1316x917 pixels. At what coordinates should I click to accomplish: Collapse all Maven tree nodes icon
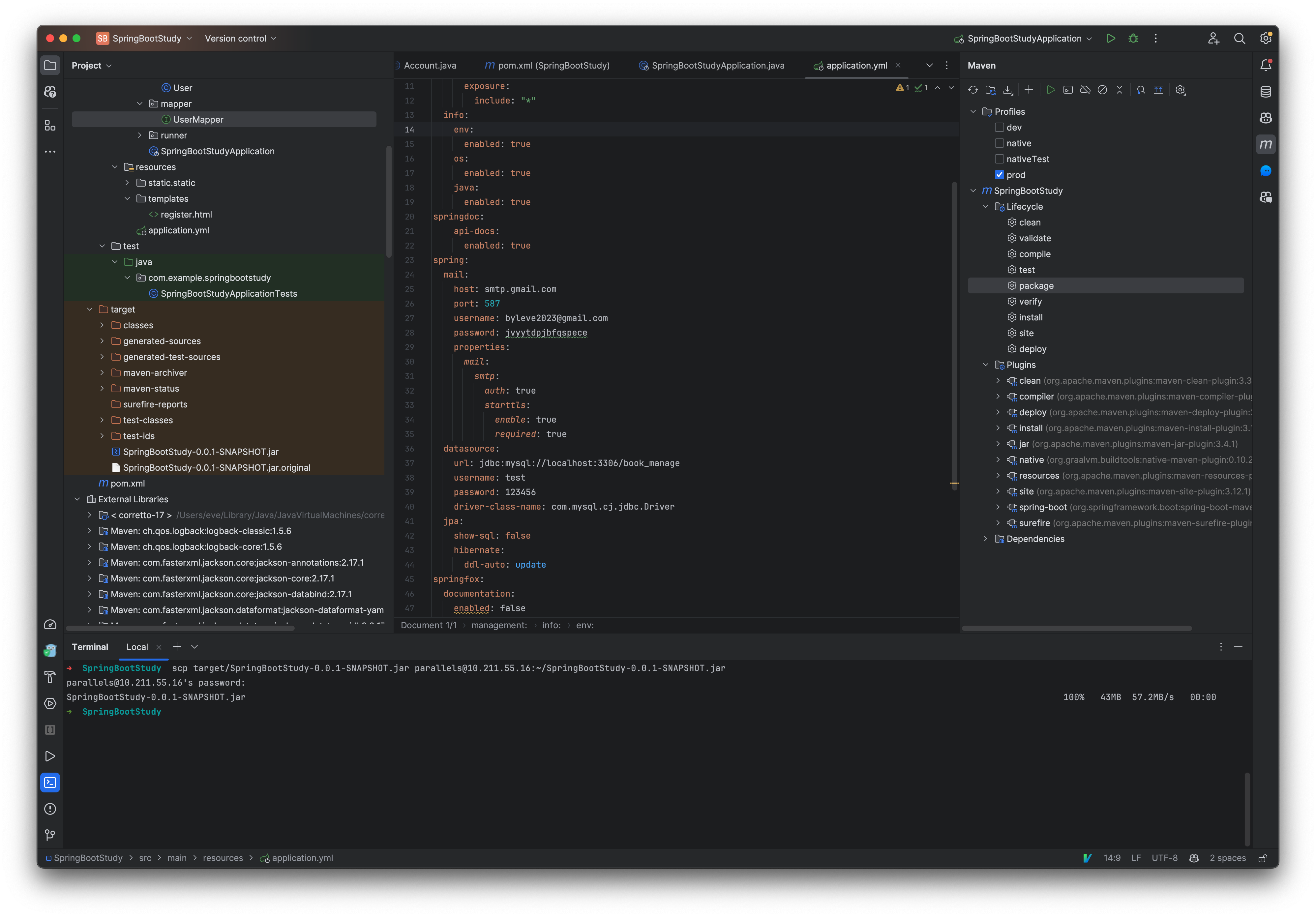coord(1120,90)
